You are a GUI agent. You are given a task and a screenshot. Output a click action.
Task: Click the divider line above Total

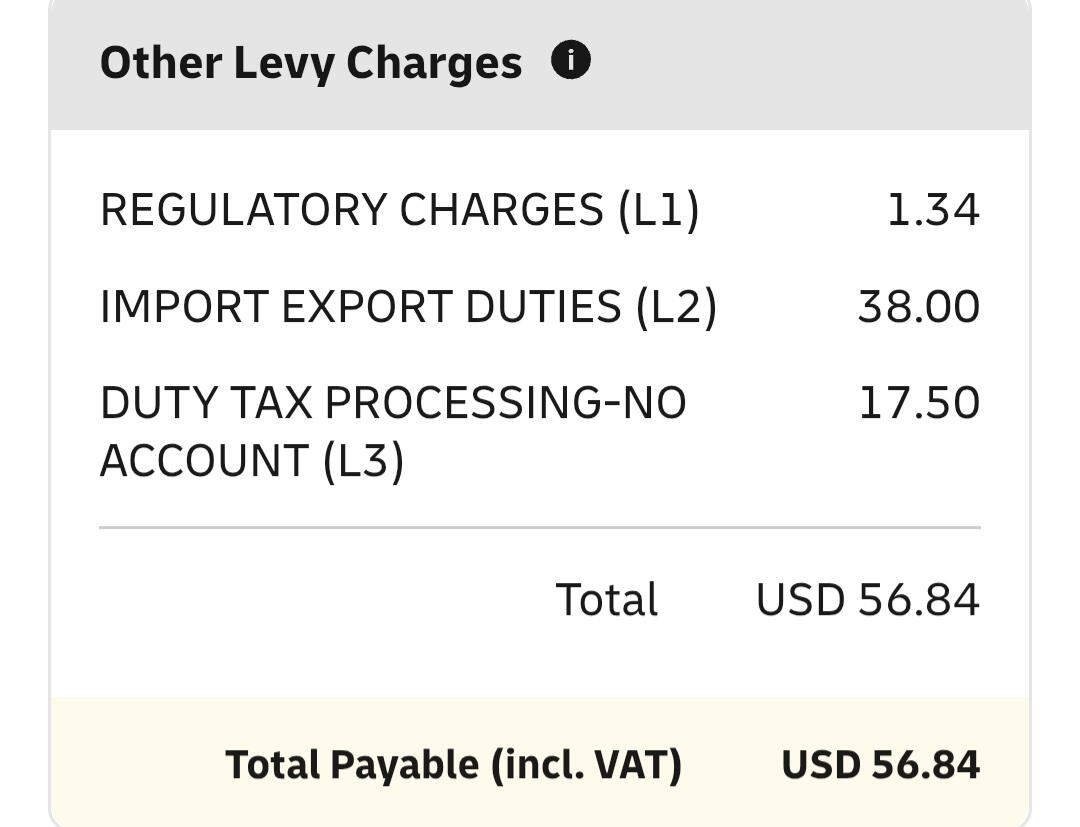(540, 527)
